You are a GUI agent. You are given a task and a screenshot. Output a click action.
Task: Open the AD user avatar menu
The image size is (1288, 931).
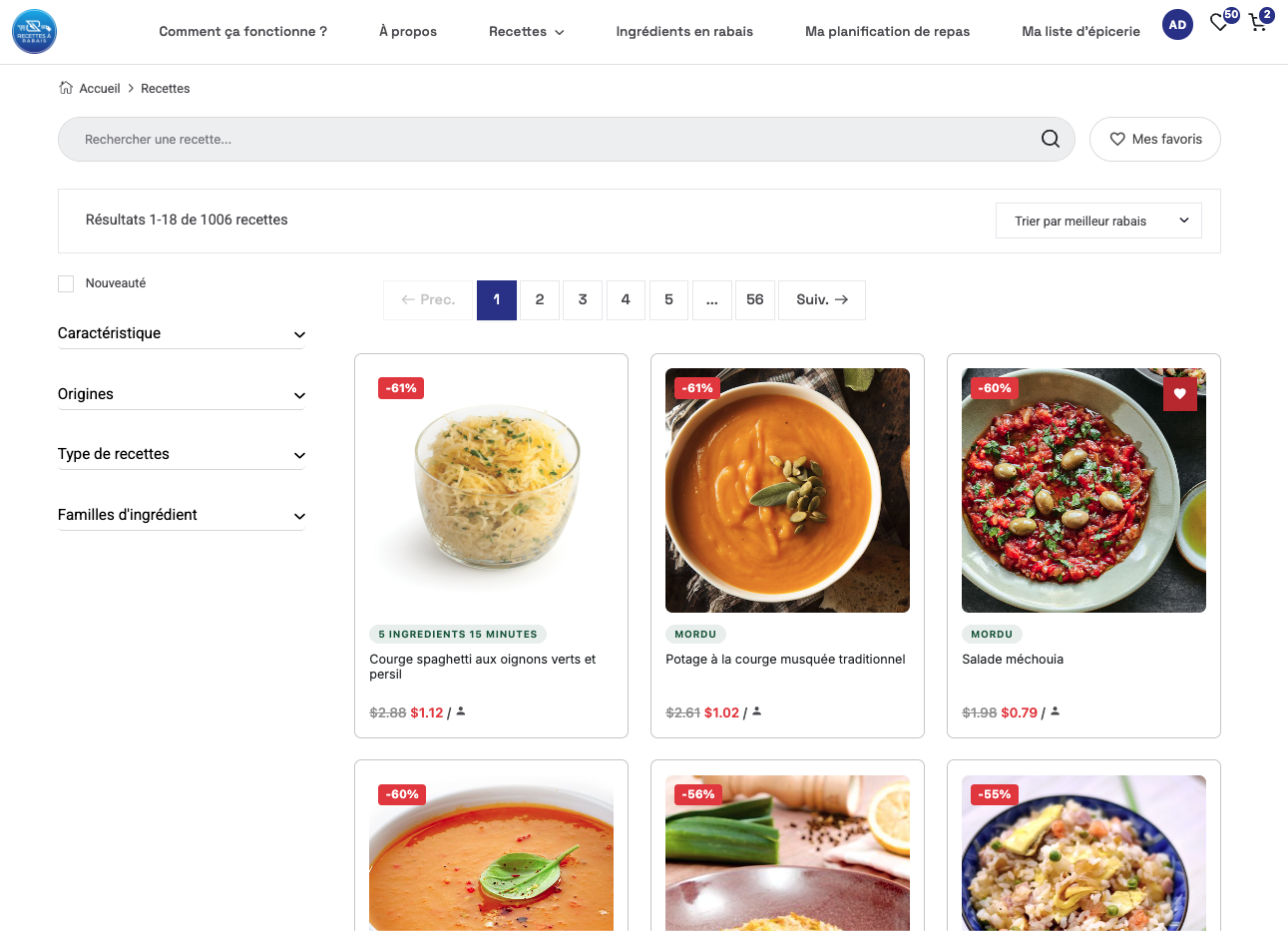pos(1177,25)
